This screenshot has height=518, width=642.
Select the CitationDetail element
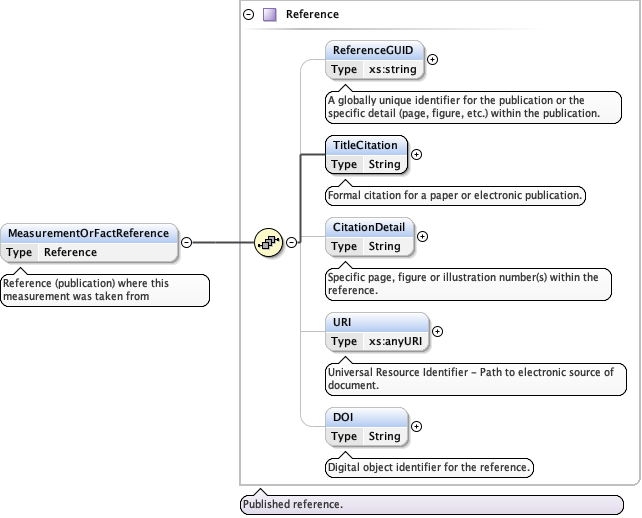(x=369, y=228)
